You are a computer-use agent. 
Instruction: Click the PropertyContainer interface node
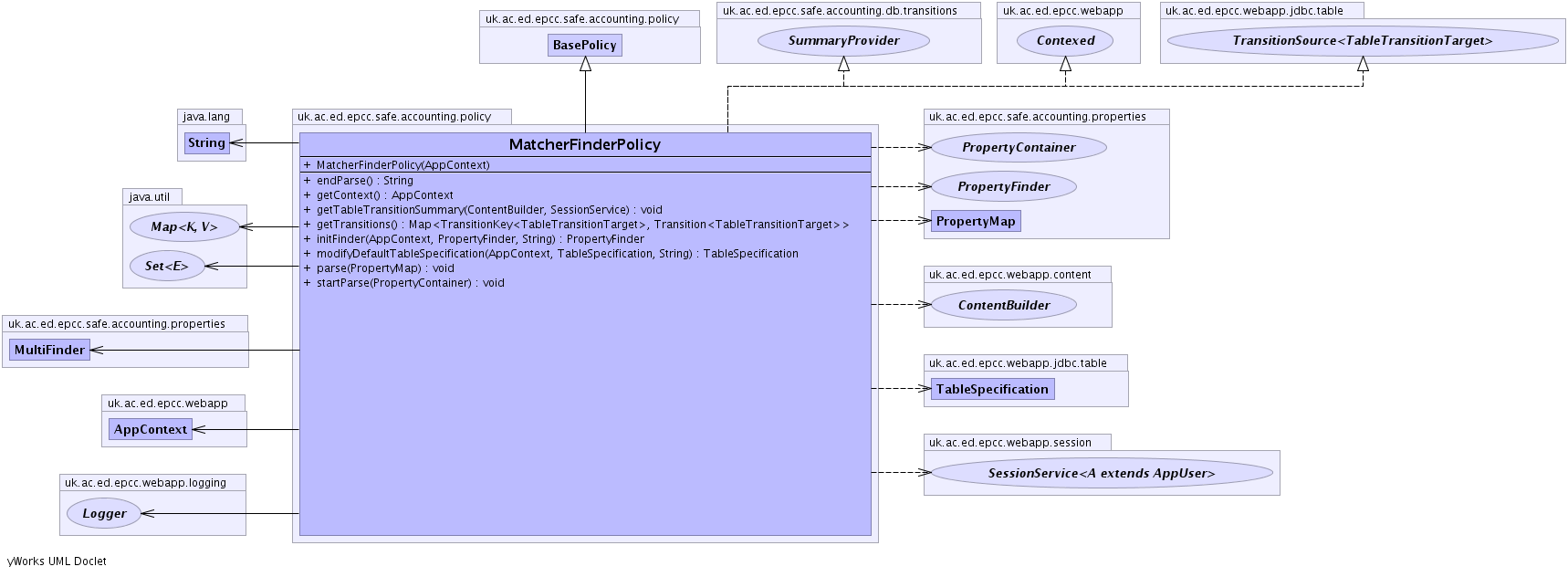click(1019, 147)
